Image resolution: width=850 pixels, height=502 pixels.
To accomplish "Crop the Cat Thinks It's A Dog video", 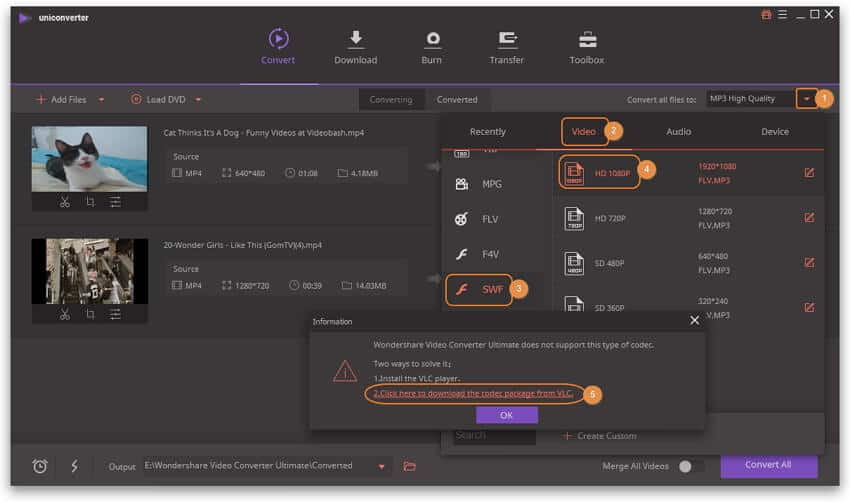I will point(90,202).
